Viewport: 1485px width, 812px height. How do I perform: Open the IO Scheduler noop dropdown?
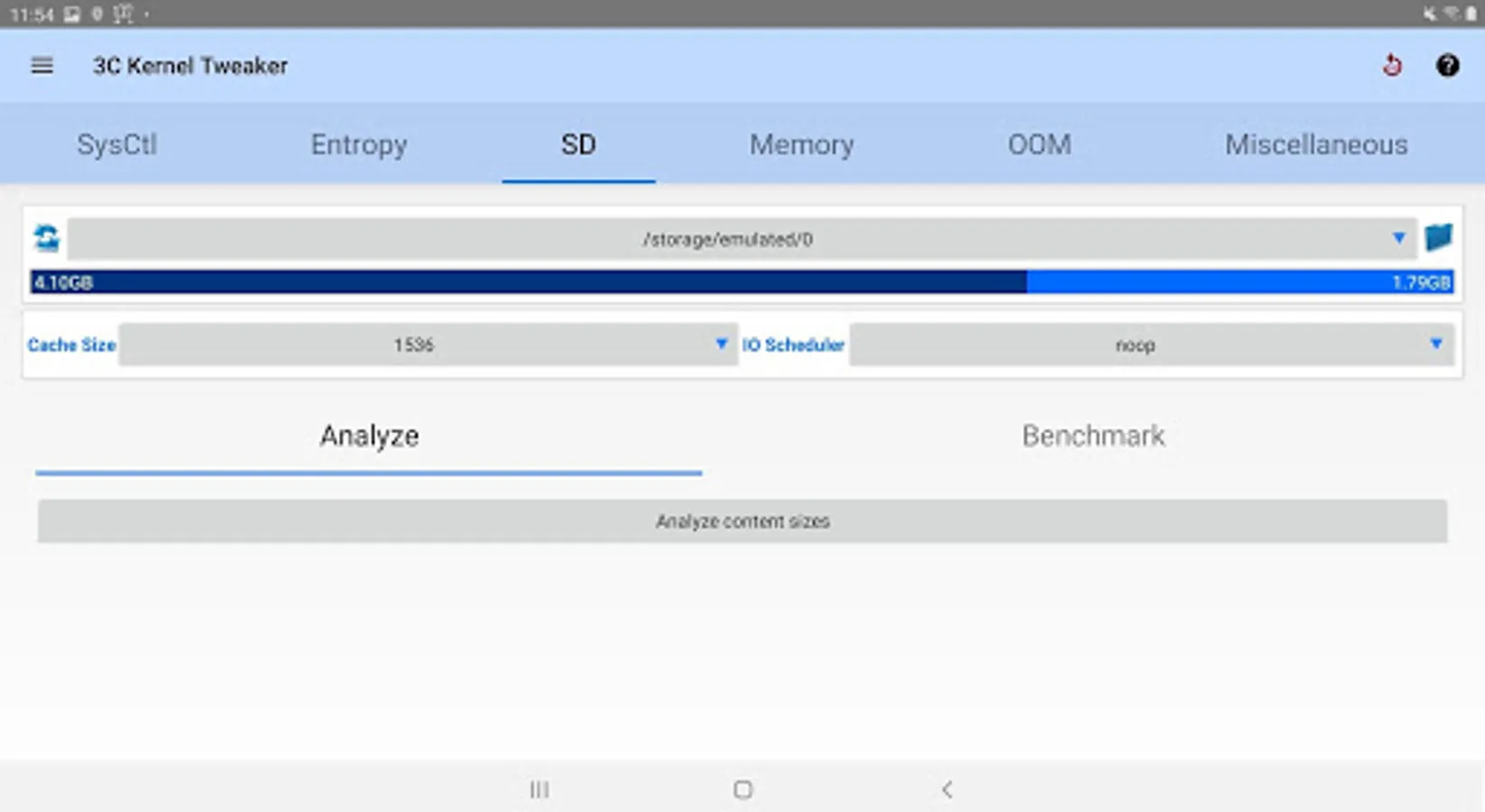tap(1152, 345)
